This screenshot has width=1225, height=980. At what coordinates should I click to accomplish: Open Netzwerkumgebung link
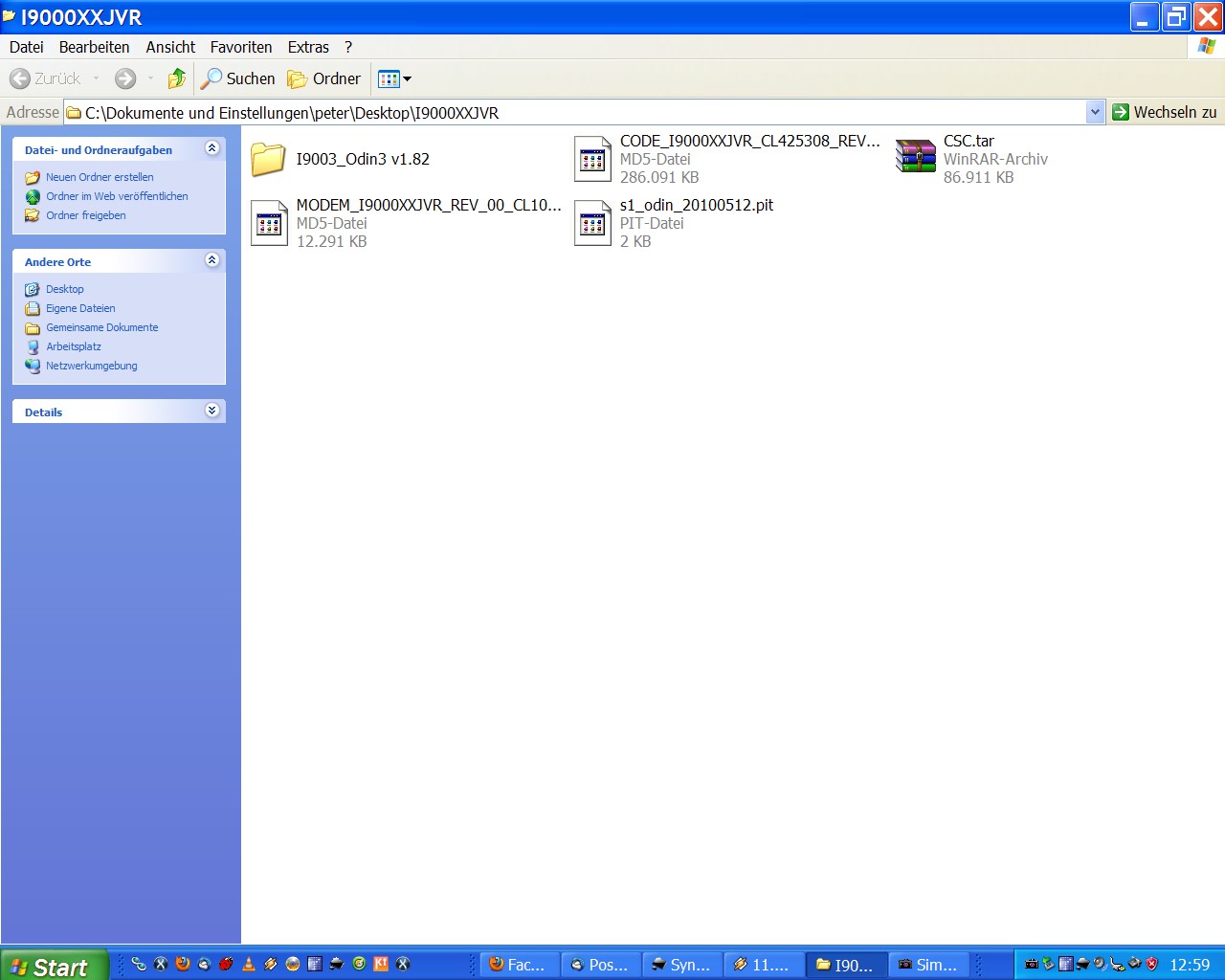coord(92,366)
